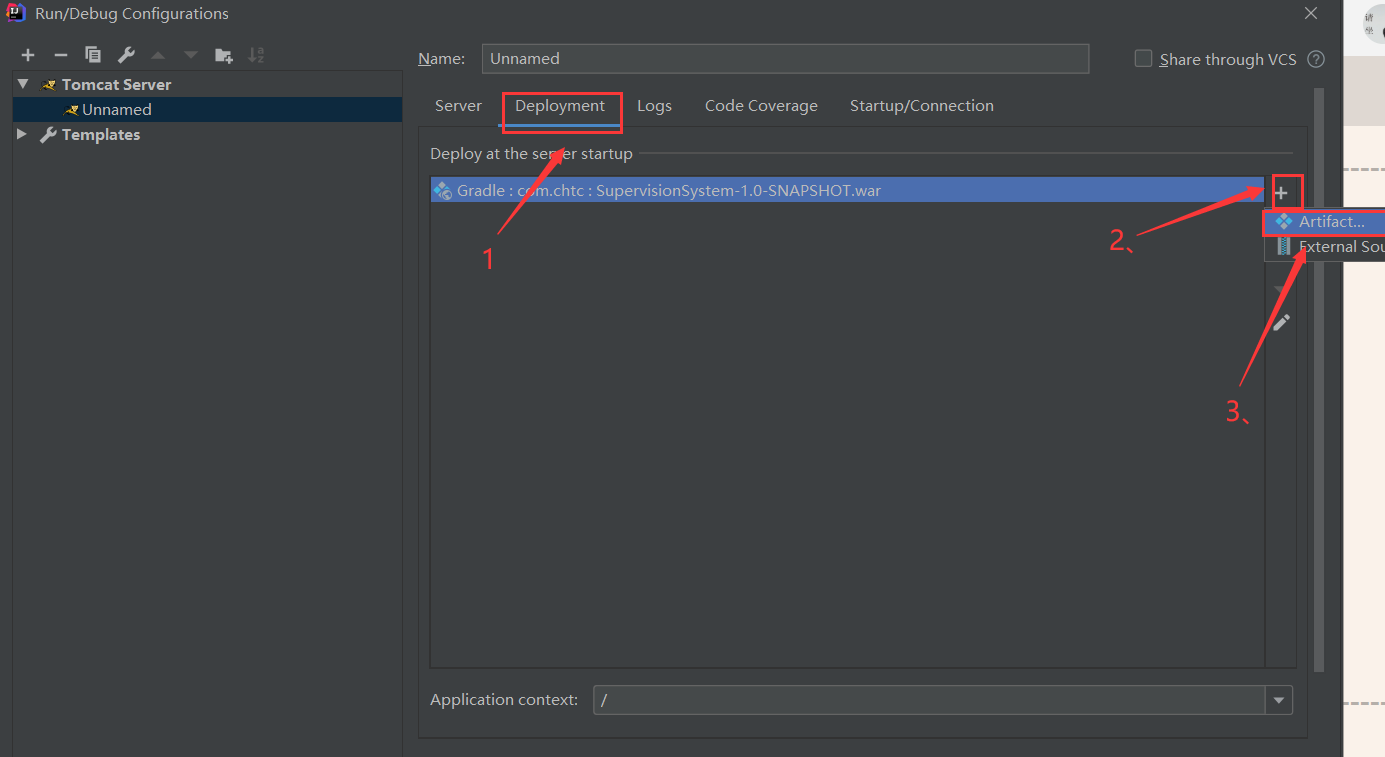Click IntelliJ logo in title bar

16,13
